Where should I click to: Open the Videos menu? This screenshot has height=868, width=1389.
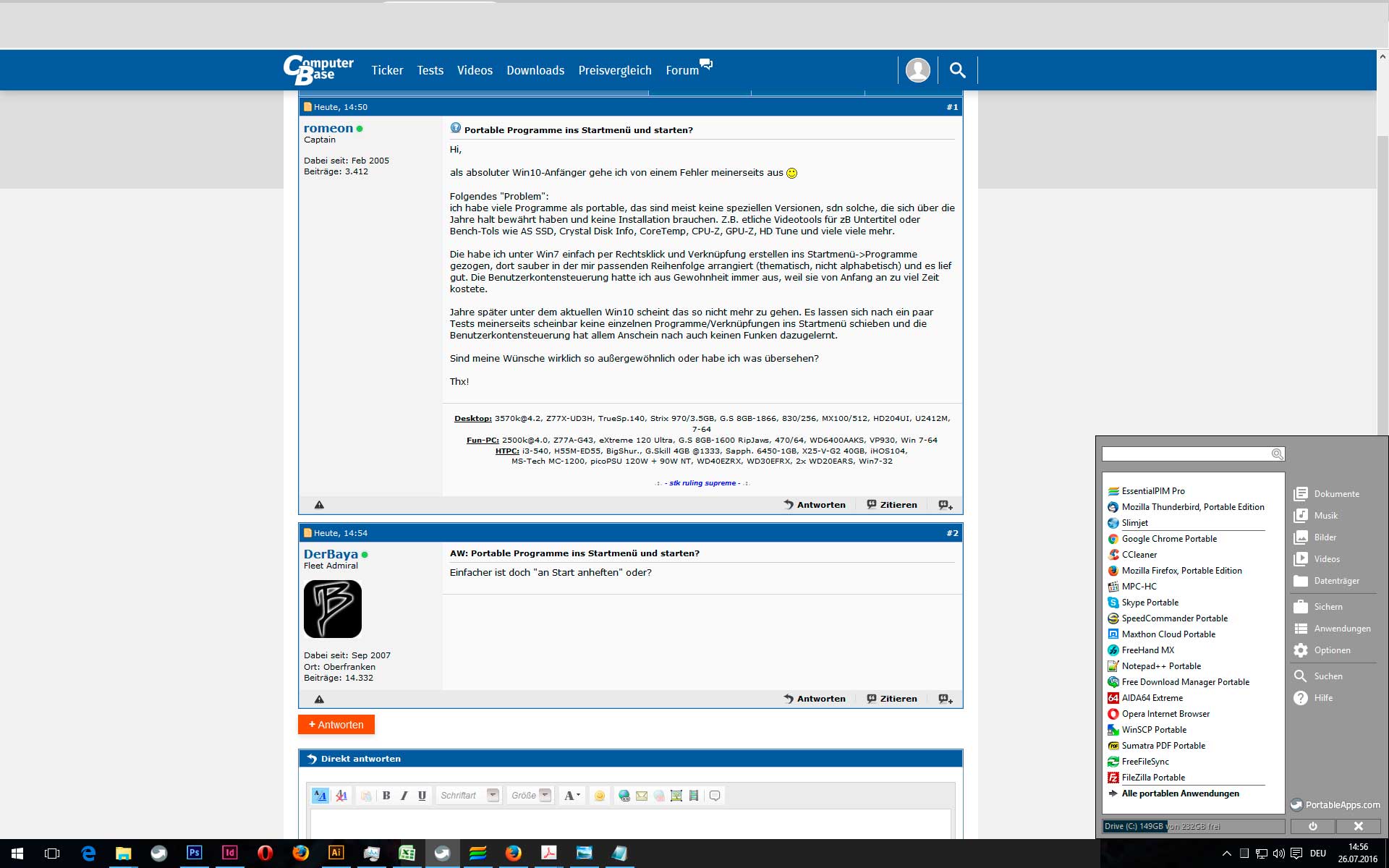475,70
